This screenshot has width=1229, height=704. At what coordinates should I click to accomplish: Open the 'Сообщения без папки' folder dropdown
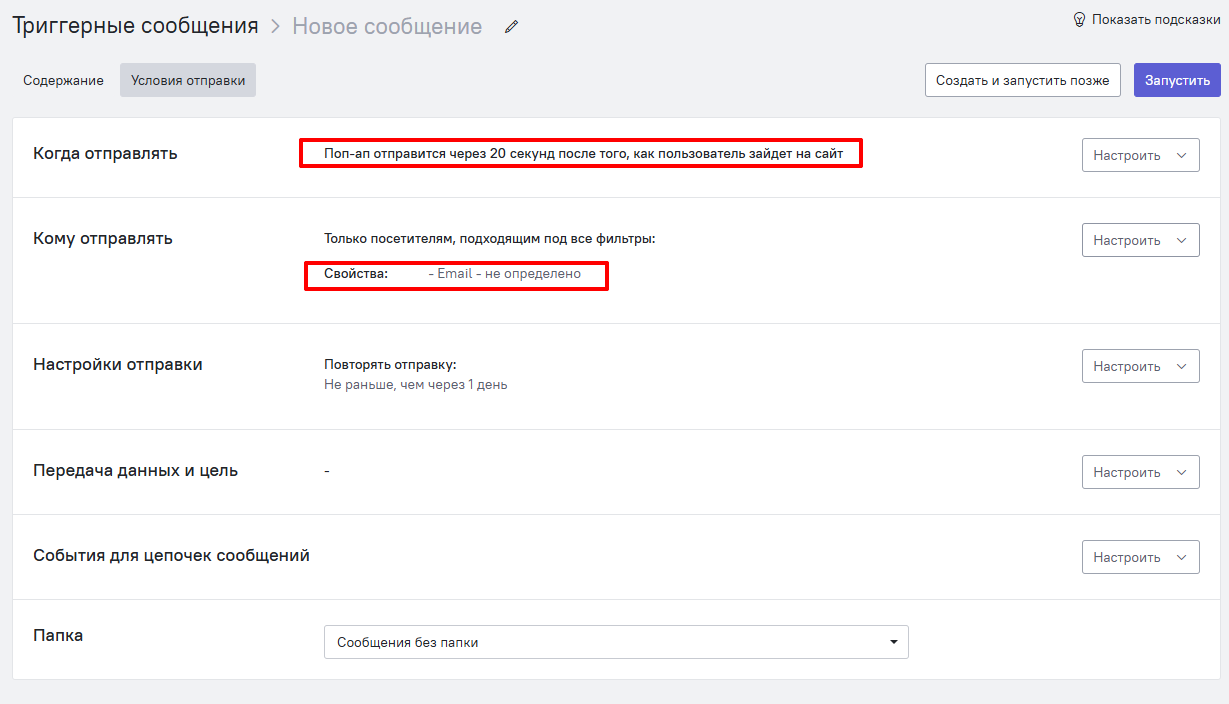[615, 643]
